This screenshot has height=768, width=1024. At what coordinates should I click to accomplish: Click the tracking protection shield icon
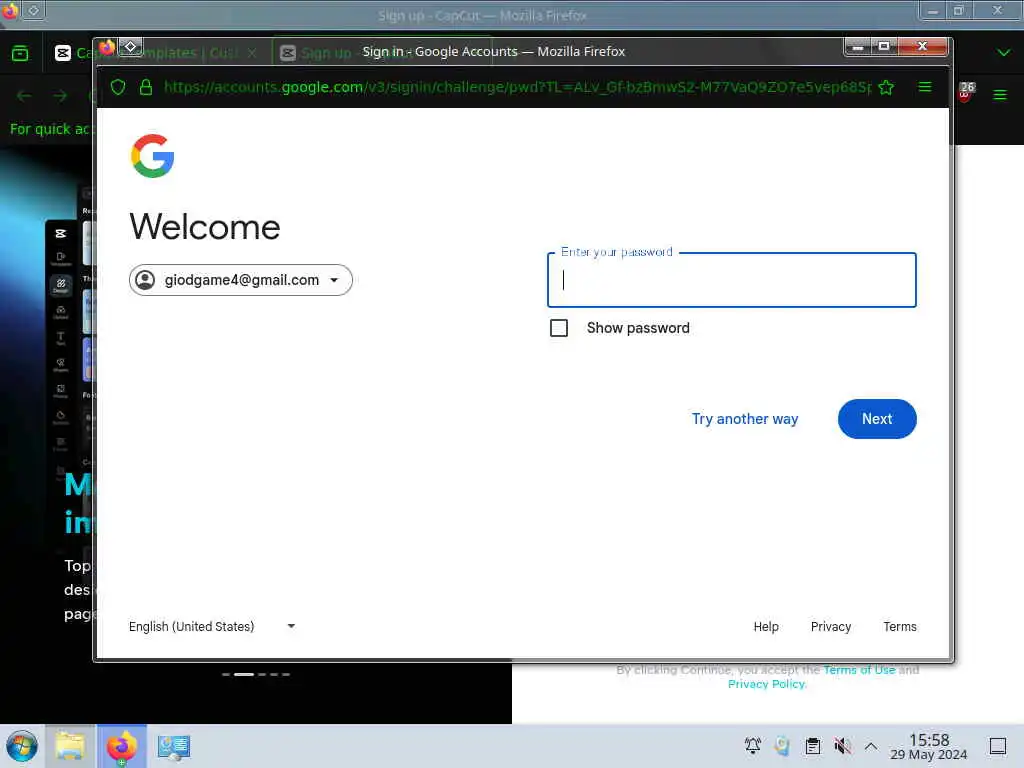118,87
